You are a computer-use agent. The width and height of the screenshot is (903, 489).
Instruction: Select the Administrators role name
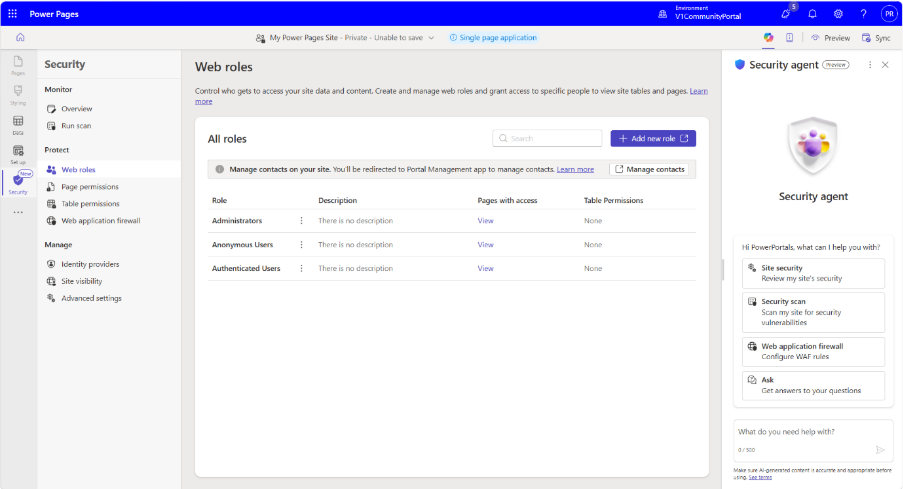pyautogui.click(x=237, y=221)
